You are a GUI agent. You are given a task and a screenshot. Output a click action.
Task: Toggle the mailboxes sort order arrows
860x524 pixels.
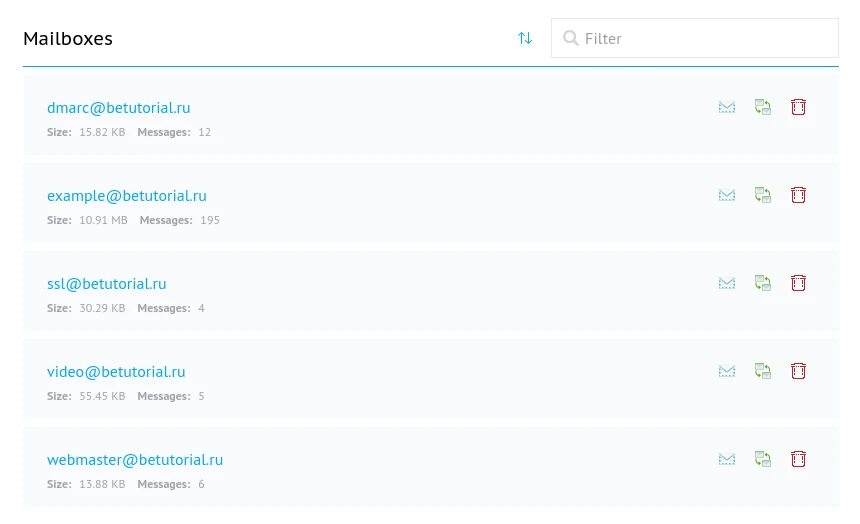[x=525, y=38]
